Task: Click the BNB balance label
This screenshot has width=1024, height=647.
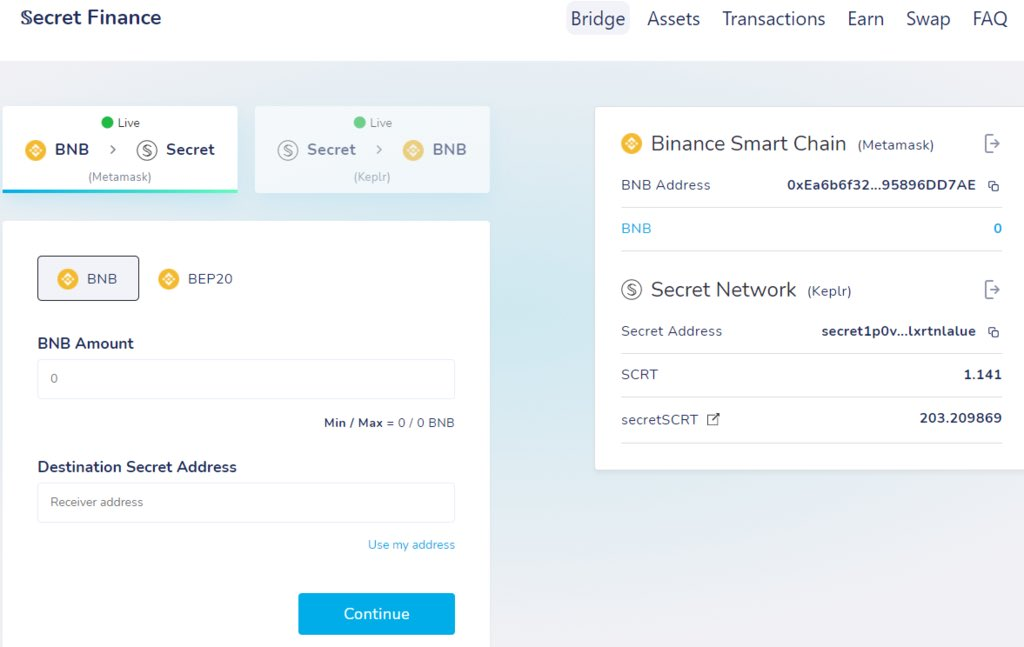Action: pos(636,229)
